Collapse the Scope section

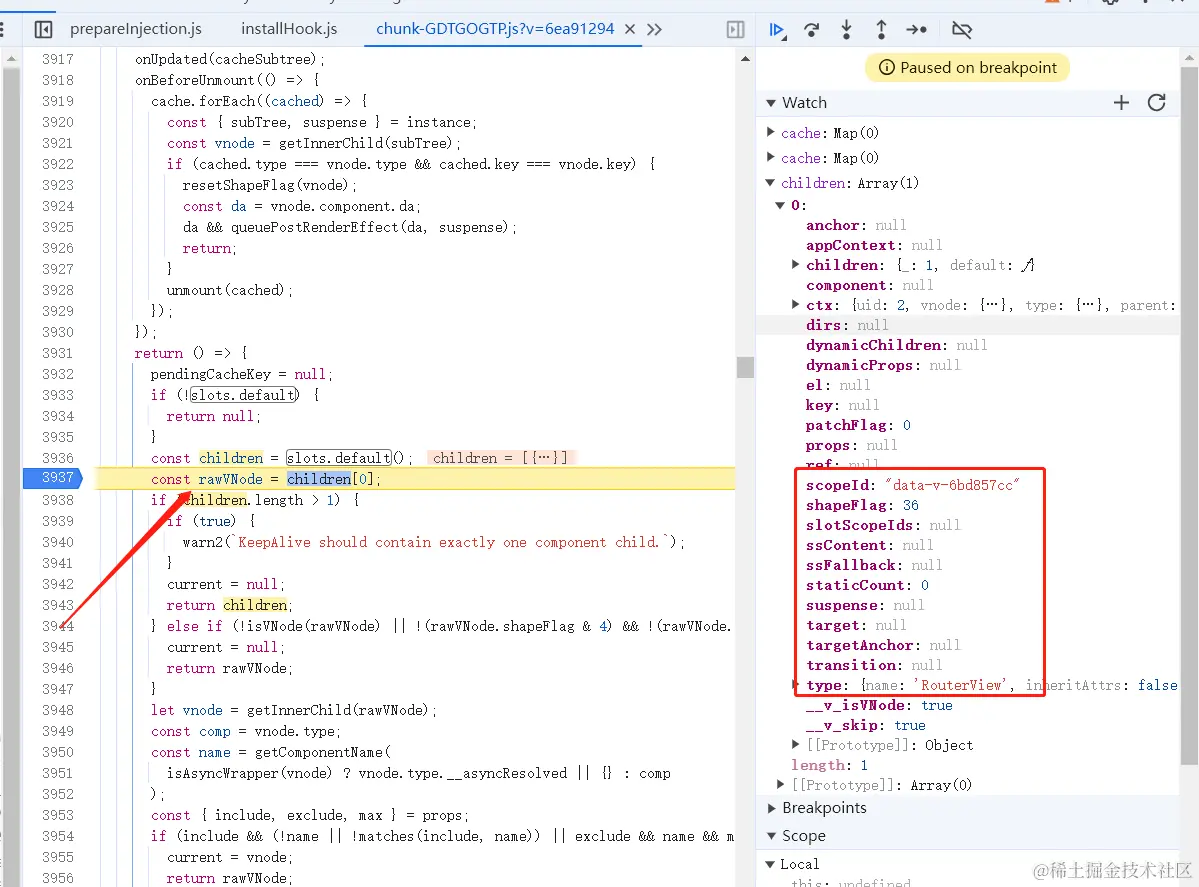click(771, 836)
